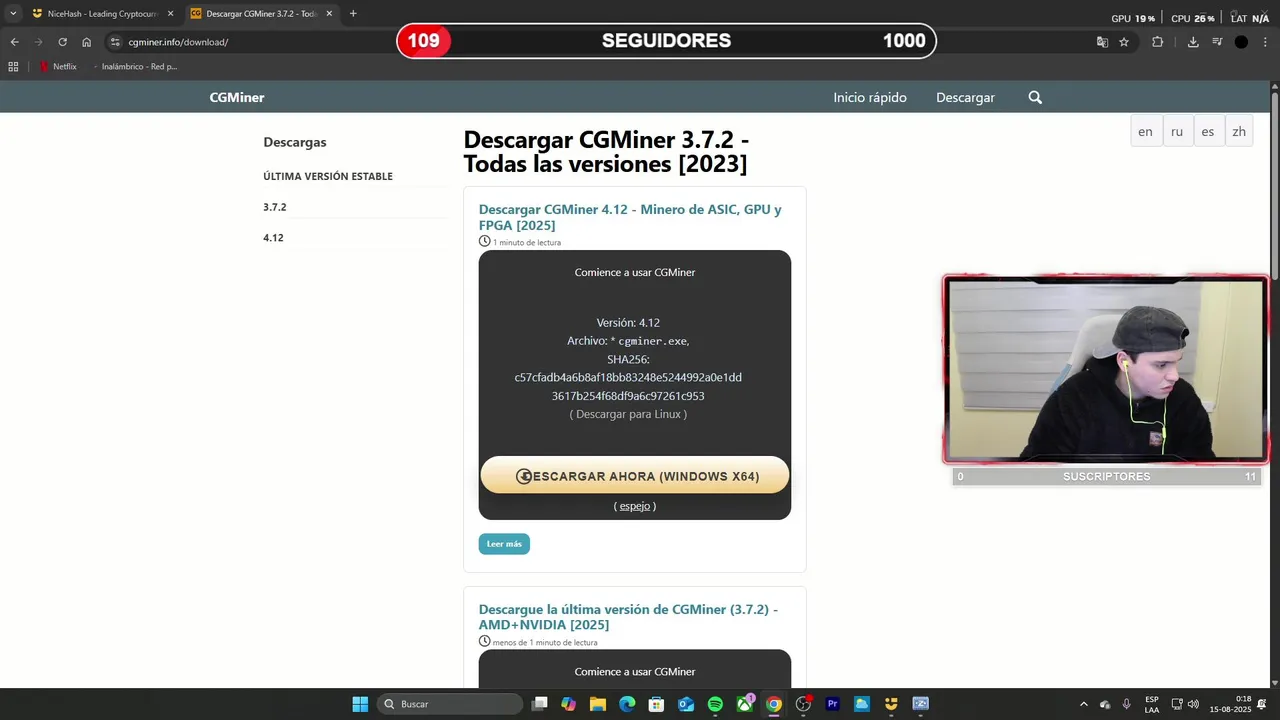Open Microsoft Store from taskbar

pos(657,704)
